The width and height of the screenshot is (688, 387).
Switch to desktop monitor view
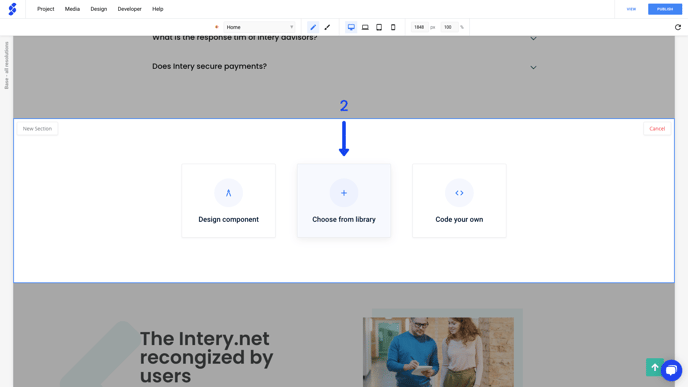coord(351,27)
